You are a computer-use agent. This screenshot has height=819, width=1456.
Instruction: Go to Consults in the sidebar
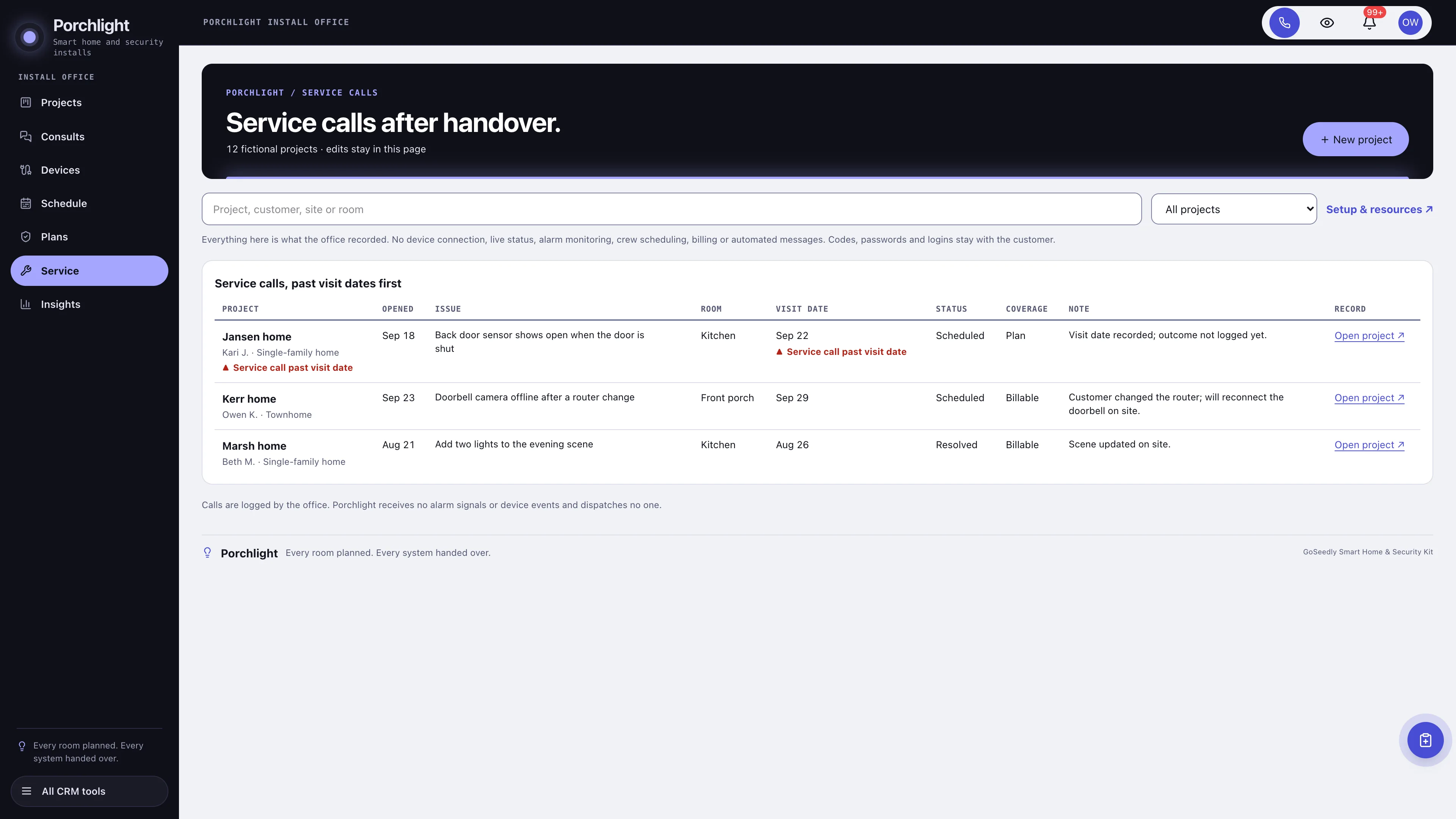click(89, 136)
